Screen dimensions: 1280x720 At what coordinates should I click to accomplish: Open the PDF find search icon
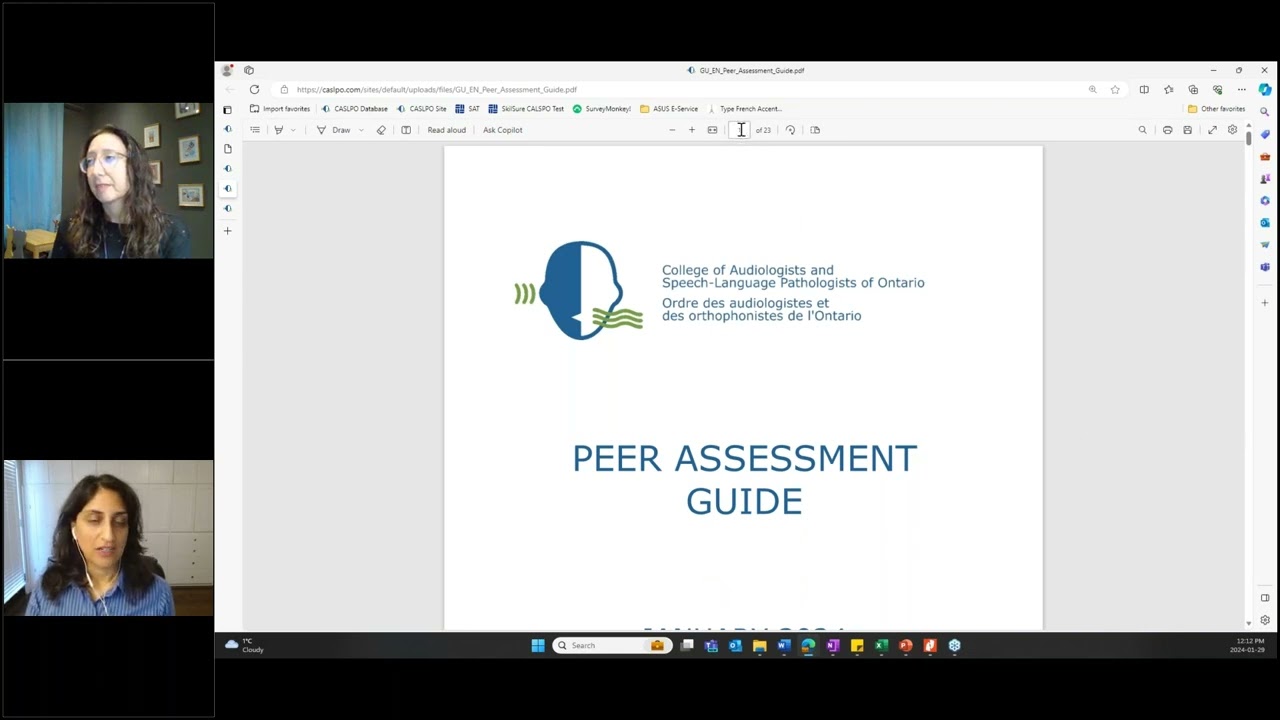(x=1143, y=130)
